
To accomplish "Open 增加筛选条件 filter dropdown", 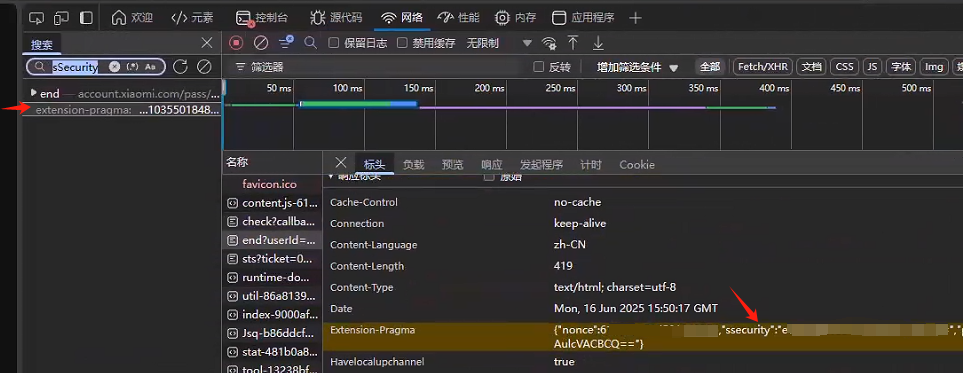I will 637,67.
